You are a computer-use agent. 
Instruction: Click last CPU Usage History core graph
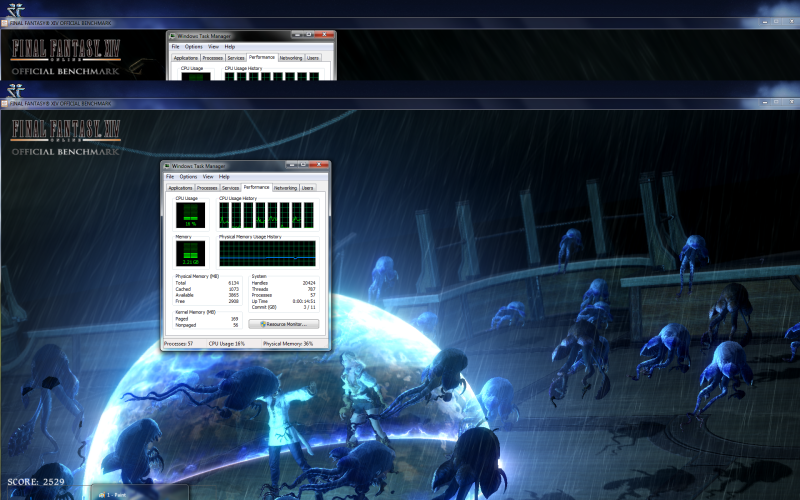click(309, 215)
